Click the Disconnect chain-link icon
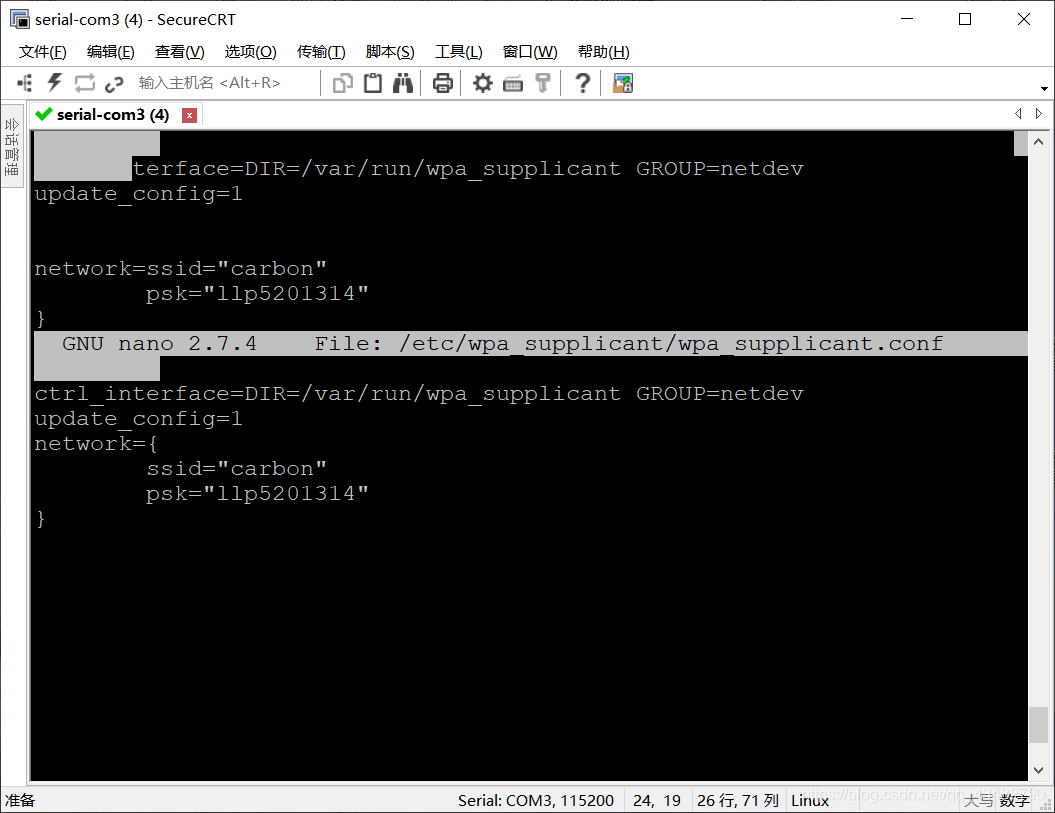The width and height of the screenshot is (1055, 813). [x=114, y=83]
